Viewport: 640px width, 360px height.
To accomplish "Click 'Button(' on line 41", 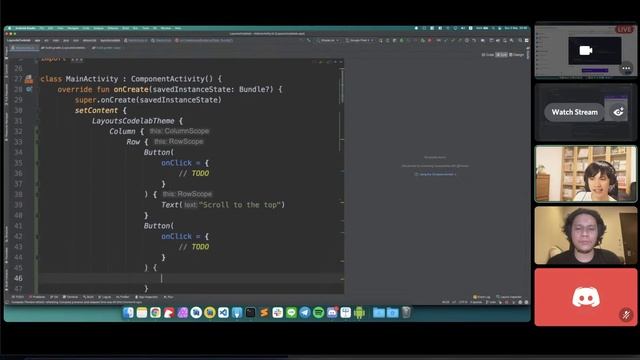I will (x=158, y=226).
